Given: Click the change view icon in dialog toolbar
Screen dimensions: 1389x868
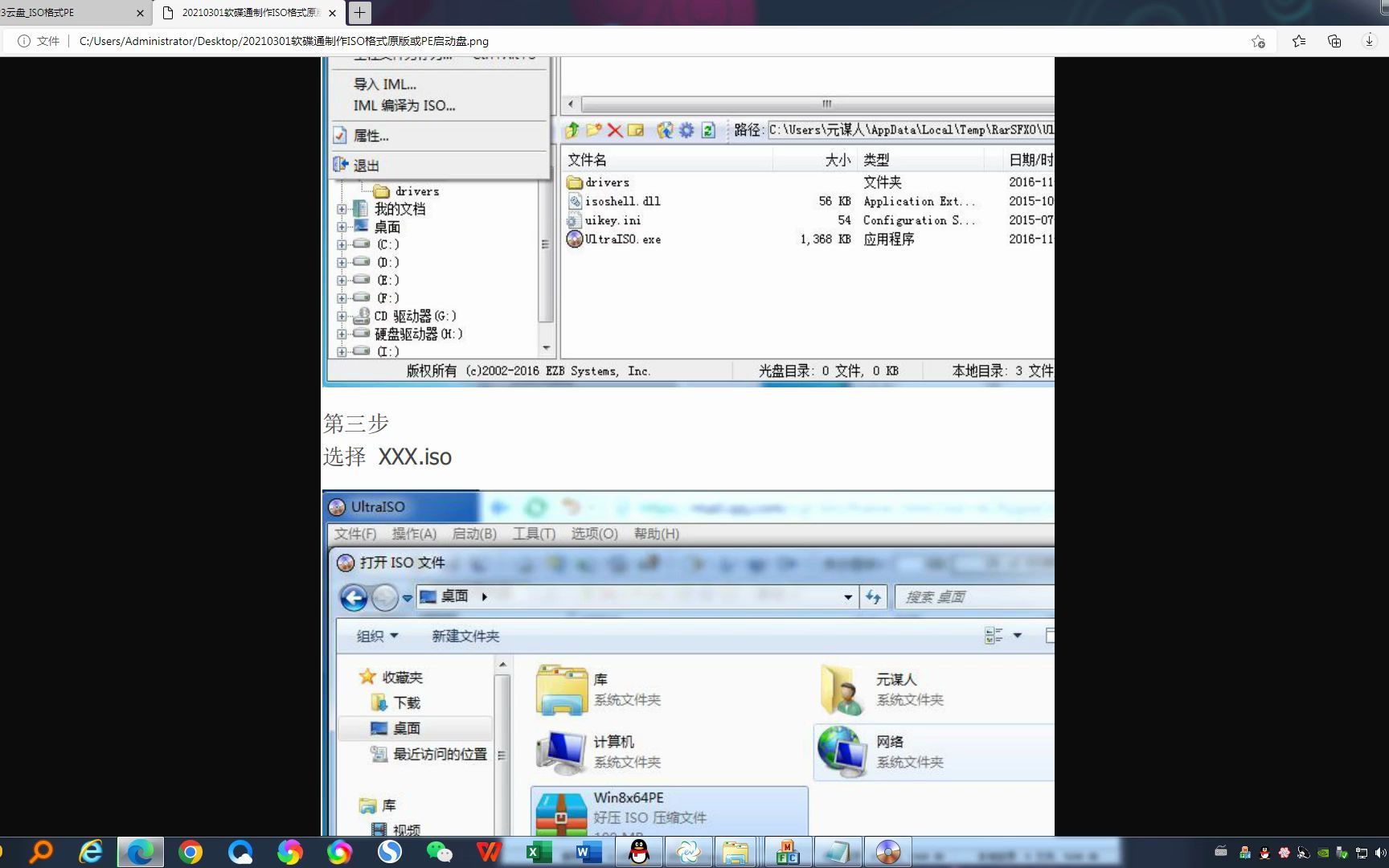Looking at the screenshot, I should click(x=994, y=636).
